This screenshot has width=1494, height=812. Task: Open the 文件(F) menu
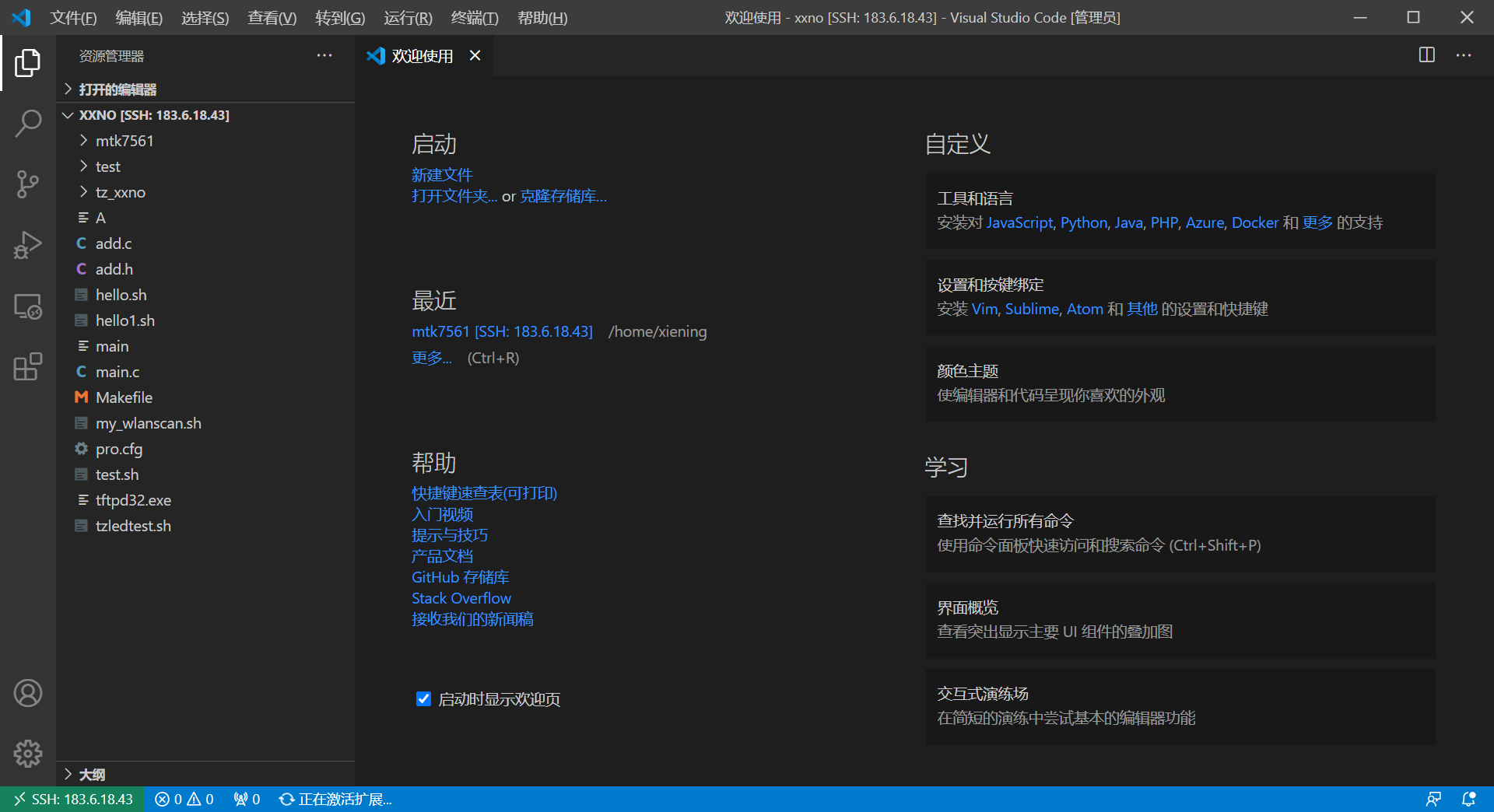[73, 17]
